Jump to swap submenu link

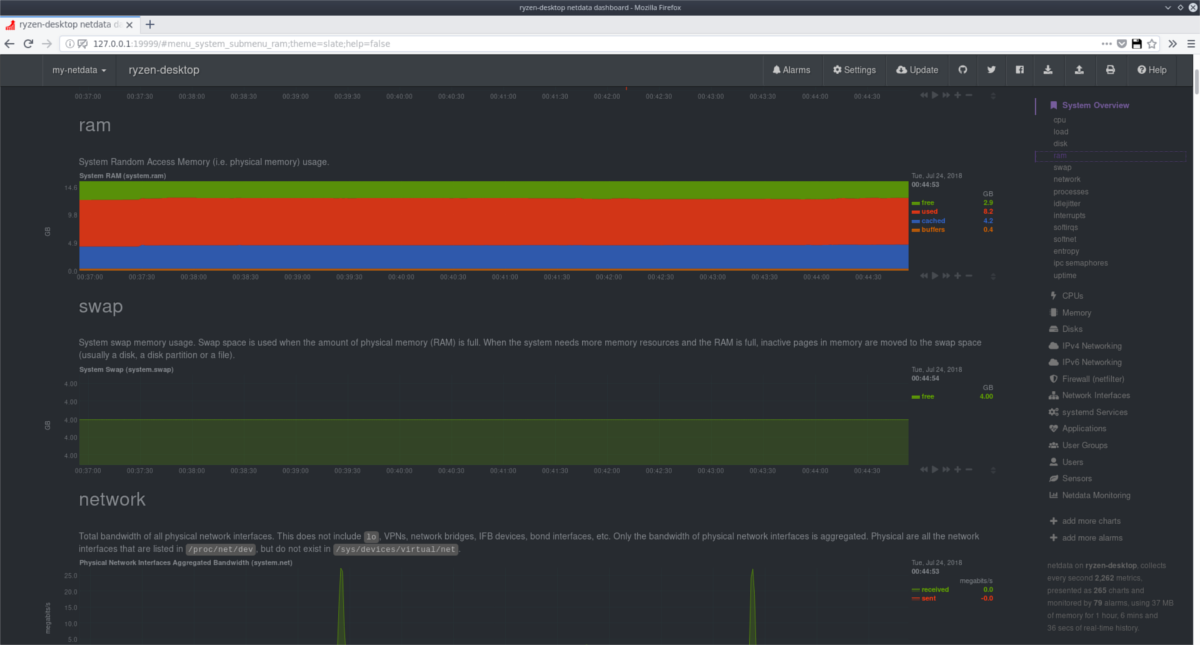(x=1062, y=168)
